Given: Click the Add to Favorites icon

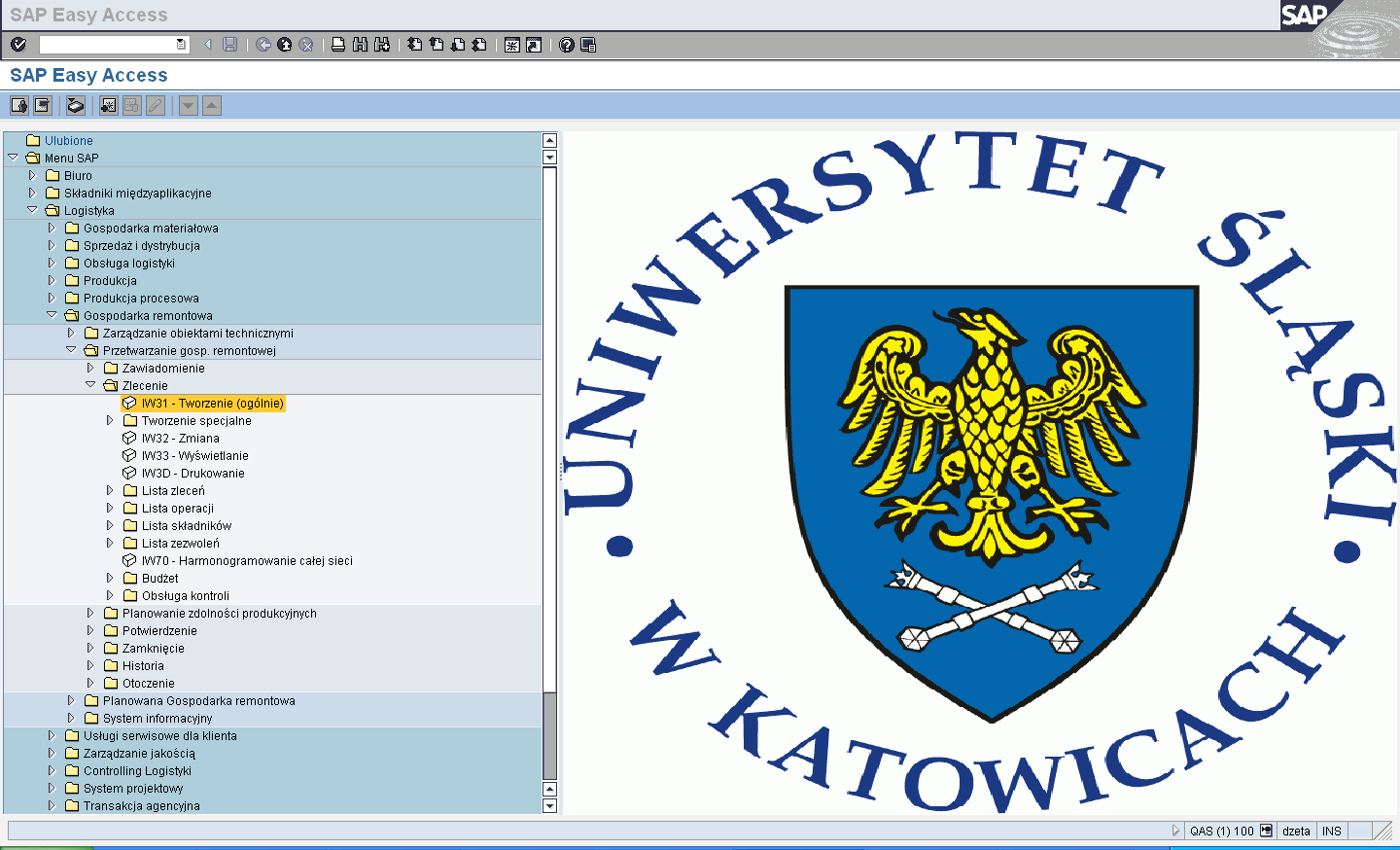Looking at the screenshot, I should pyautogui.click(x=109, y=105).
